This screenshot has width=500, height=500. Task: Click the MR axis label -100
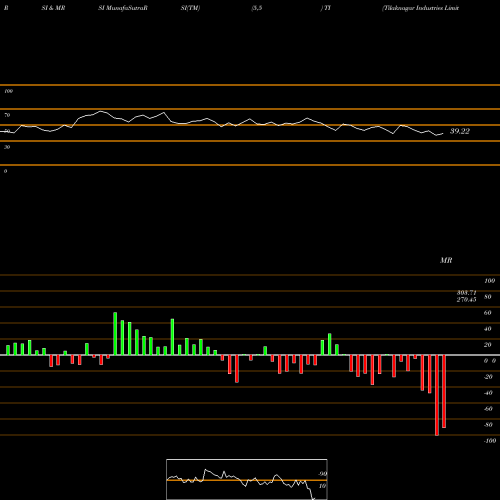tap(489, 441)
